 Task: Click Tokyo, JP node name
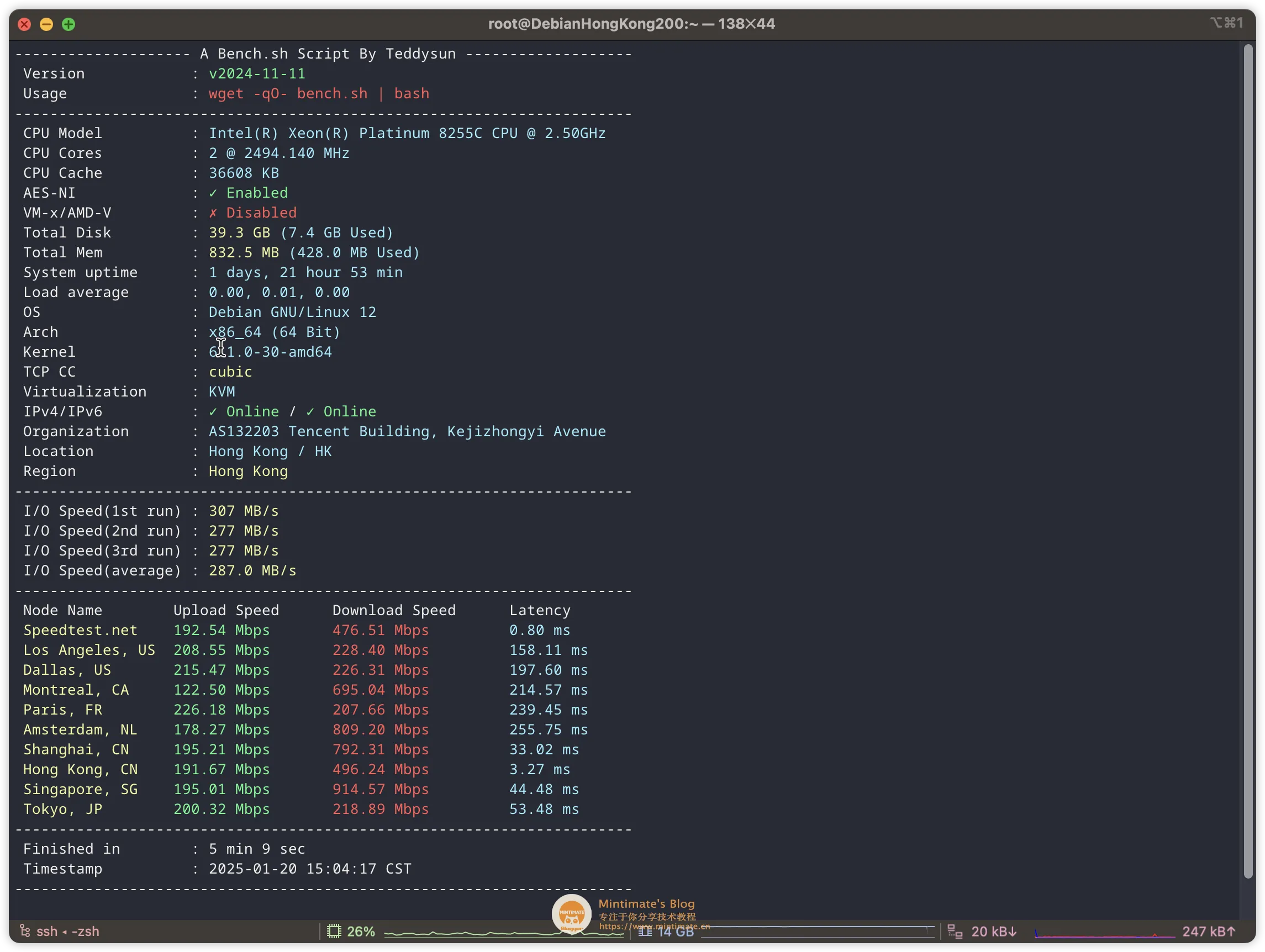[63, 810]
